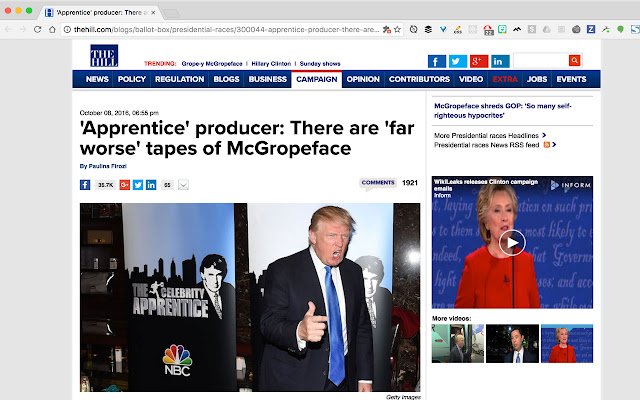Share article via Facebook icon under byline
This screenshot has height=400, width=640.
click(85, 185)
